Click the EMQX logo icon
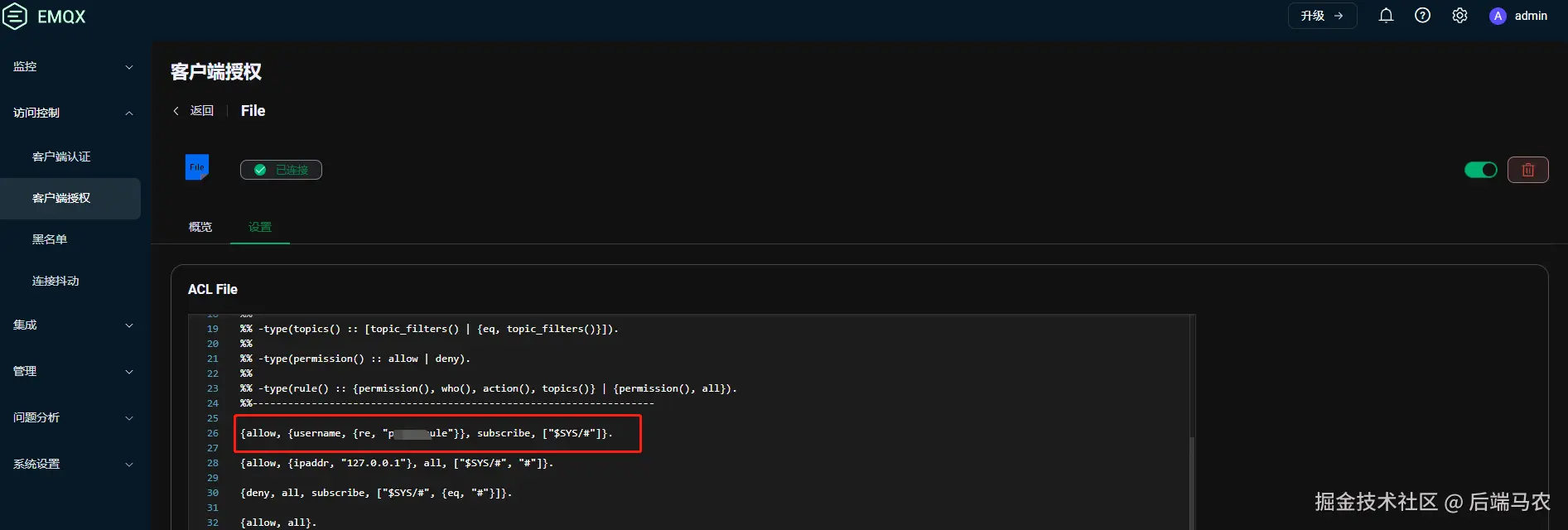The width and height of the screenshot is (1568, 530). [x=15, y=17]
